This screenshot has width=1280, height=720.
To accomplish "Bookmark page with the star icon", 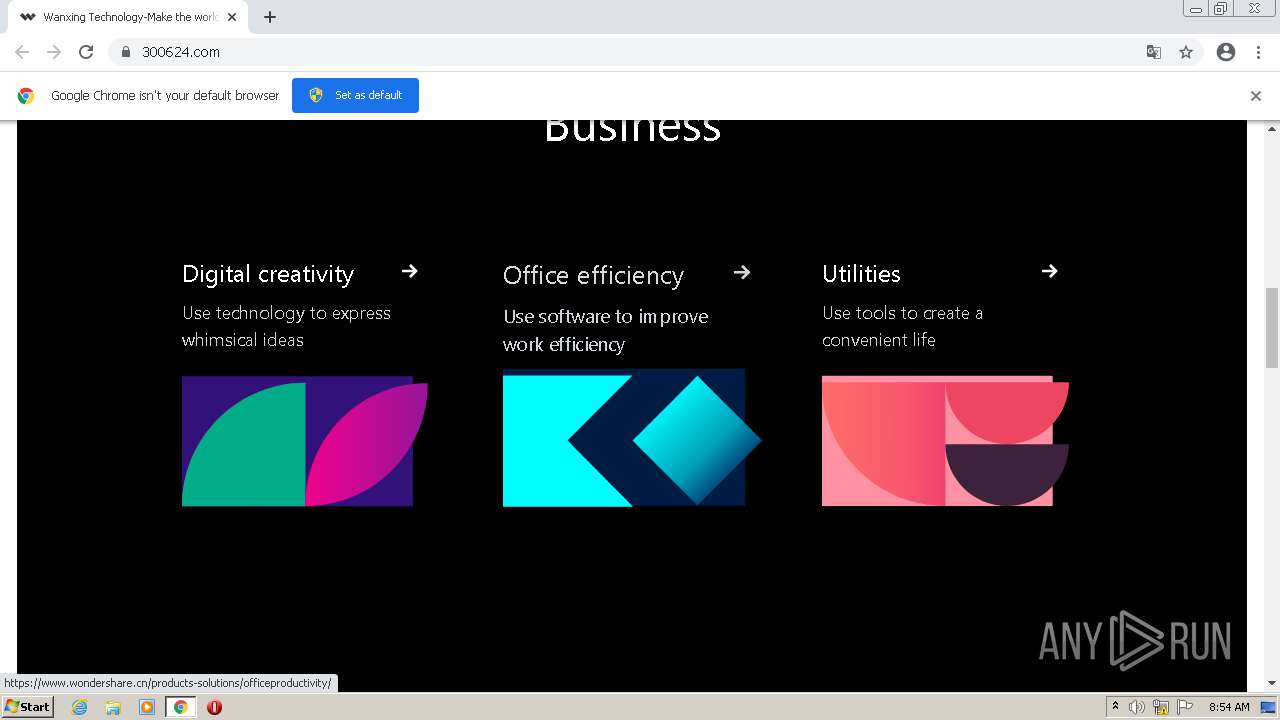I will [1186, 52].
